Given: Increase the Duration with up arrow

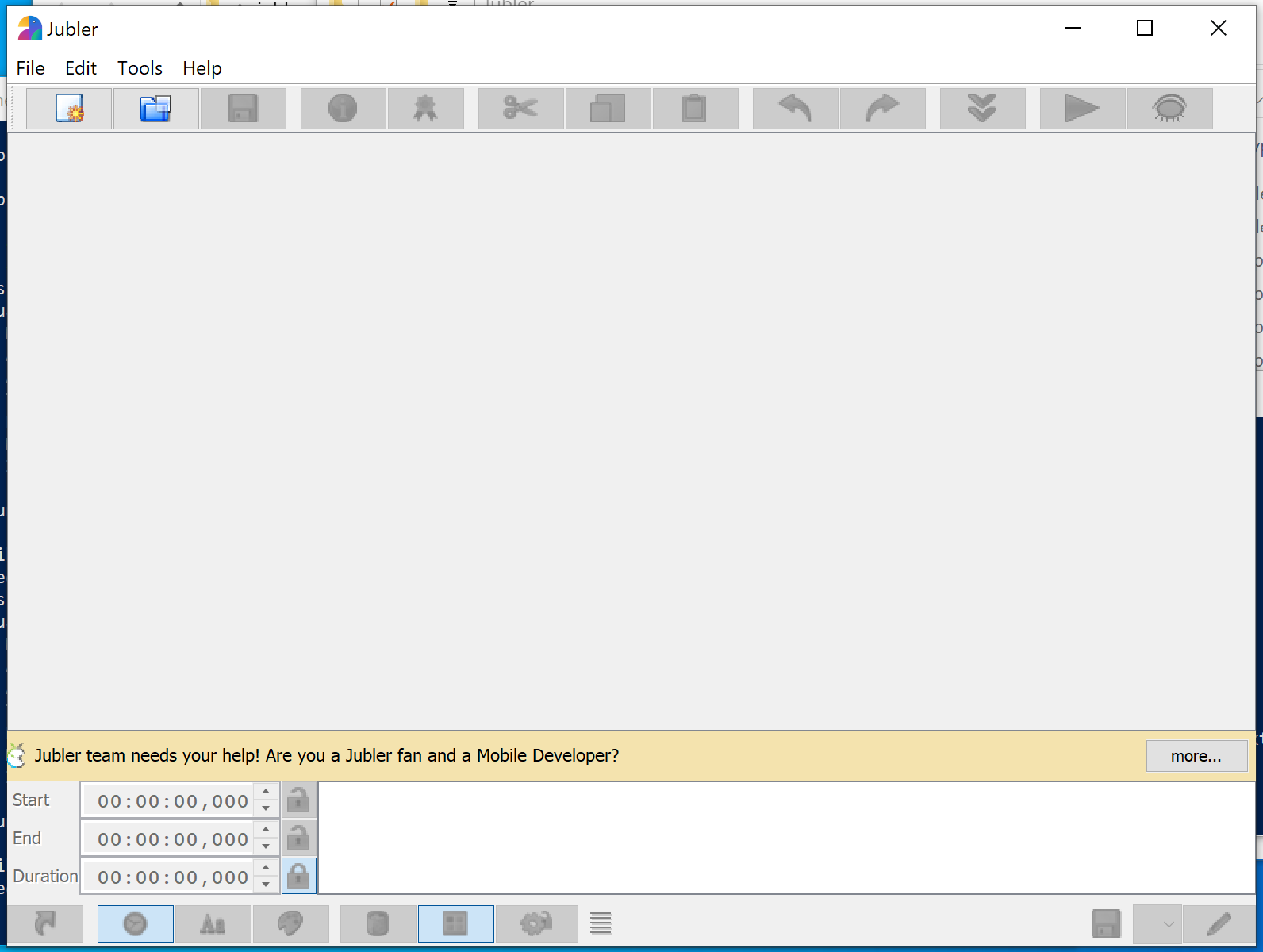Looking at the screenshot, I should point(266,869).
